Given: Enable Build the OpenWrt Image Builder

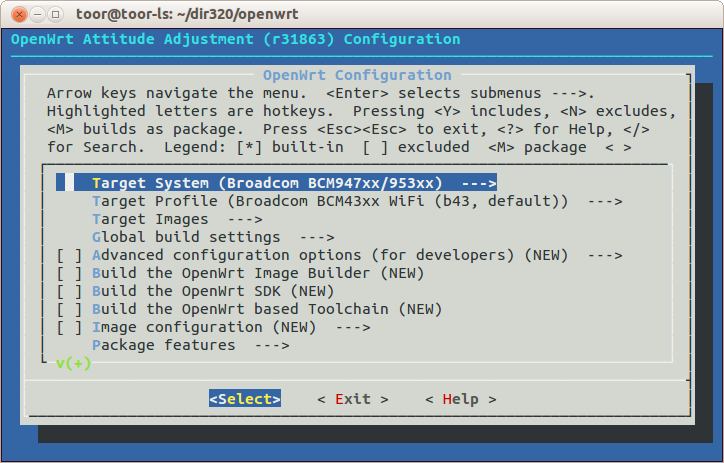Looking at the screenshot, I should [x=69, y=273].
